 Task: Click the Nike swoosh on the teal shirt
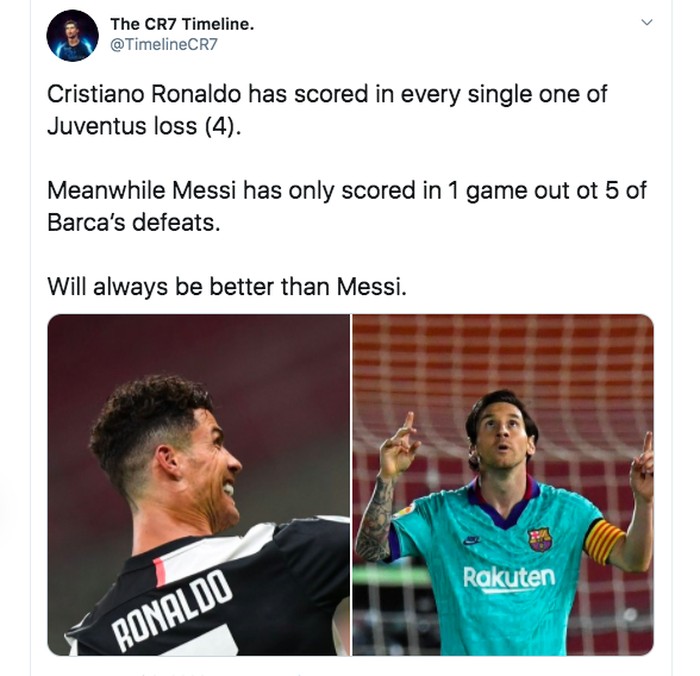(x=471, y=541)
